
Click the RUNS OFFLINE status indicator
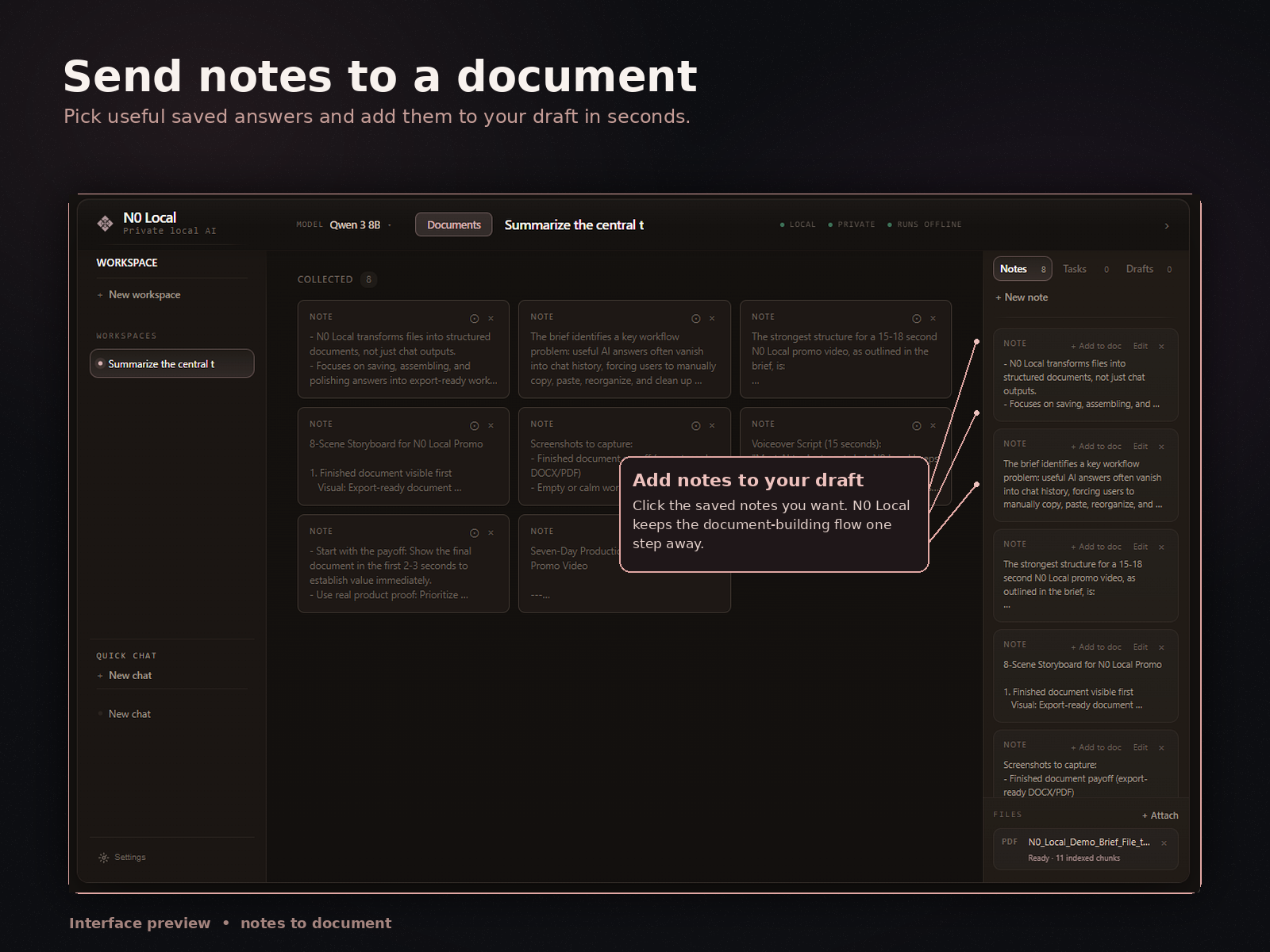tap(924, 225)
